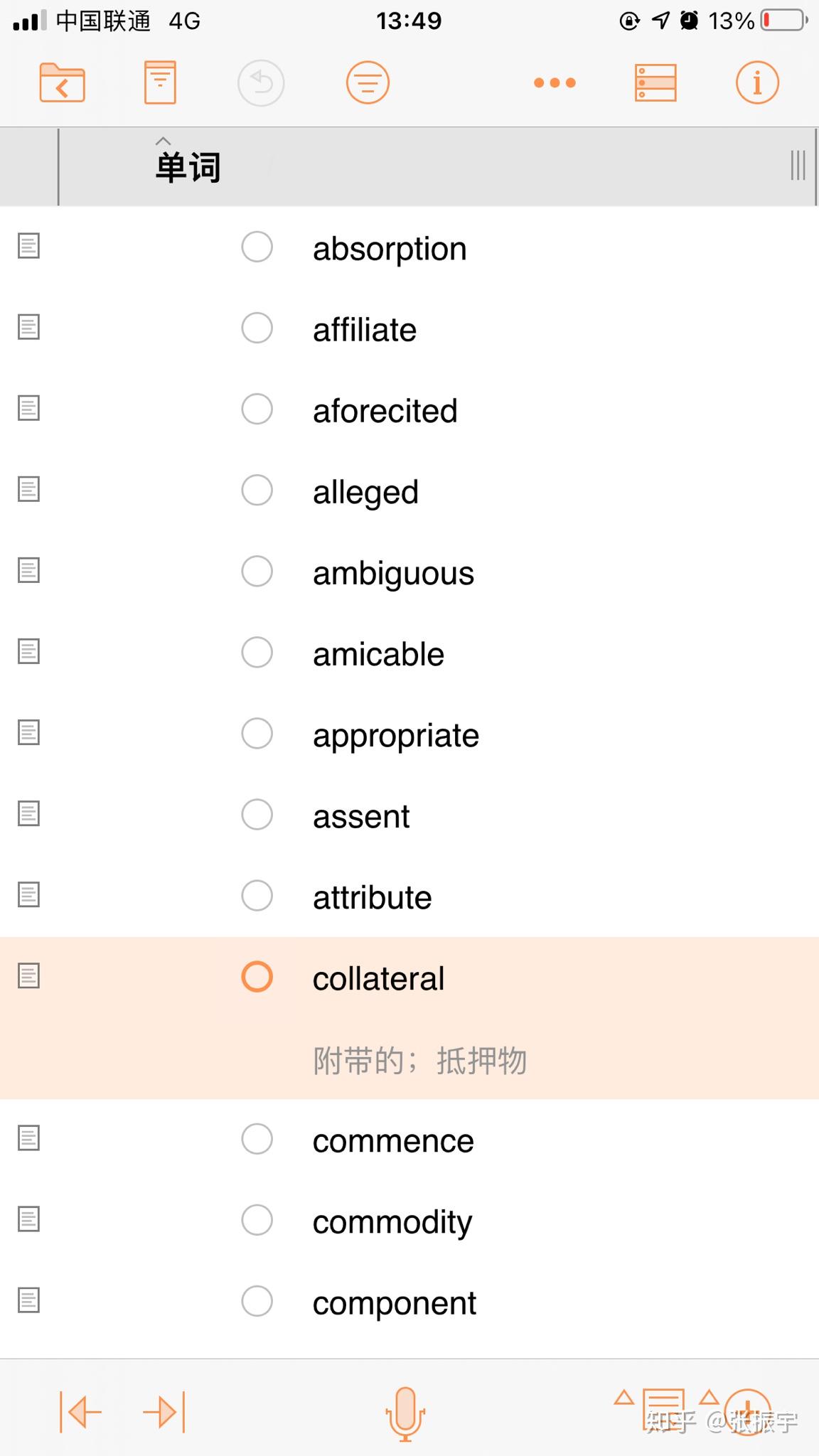
Task: Tap the info icon in the top corner
Action: (x=756, y=82)
